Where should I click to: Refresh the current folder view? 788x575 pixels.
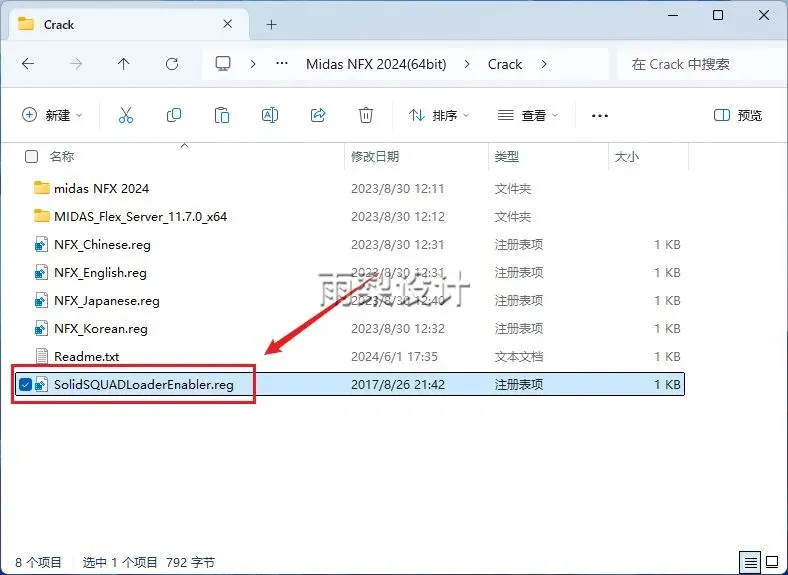coord(172,64)
